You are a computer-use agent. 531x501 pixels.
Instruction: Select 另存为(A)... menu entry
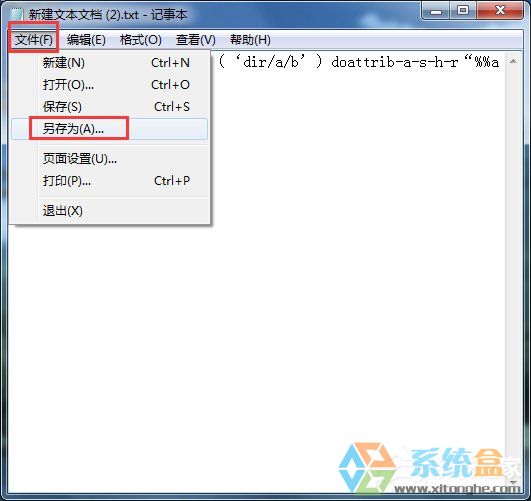(x=110, y=129)
